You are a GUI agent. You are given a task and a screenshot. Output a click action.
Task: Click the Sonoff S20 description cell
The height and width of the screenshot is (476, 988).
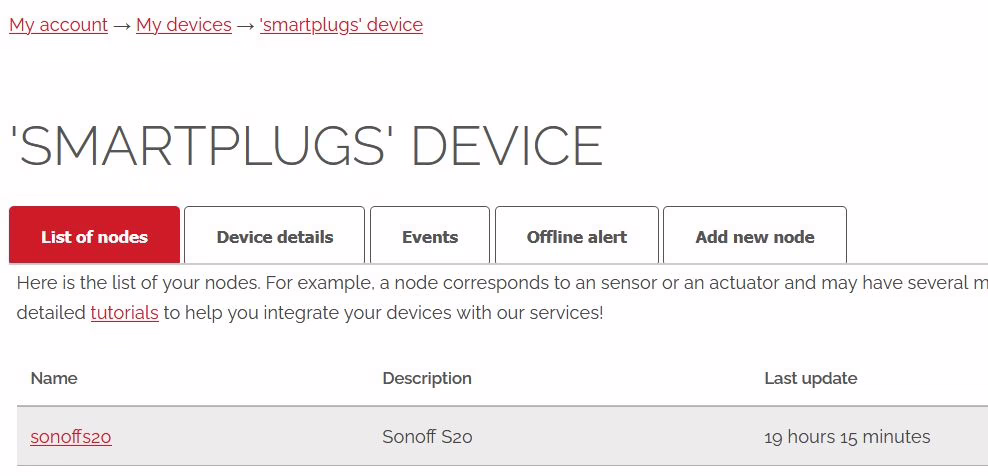pyautogui.click(x=427, y=437)
